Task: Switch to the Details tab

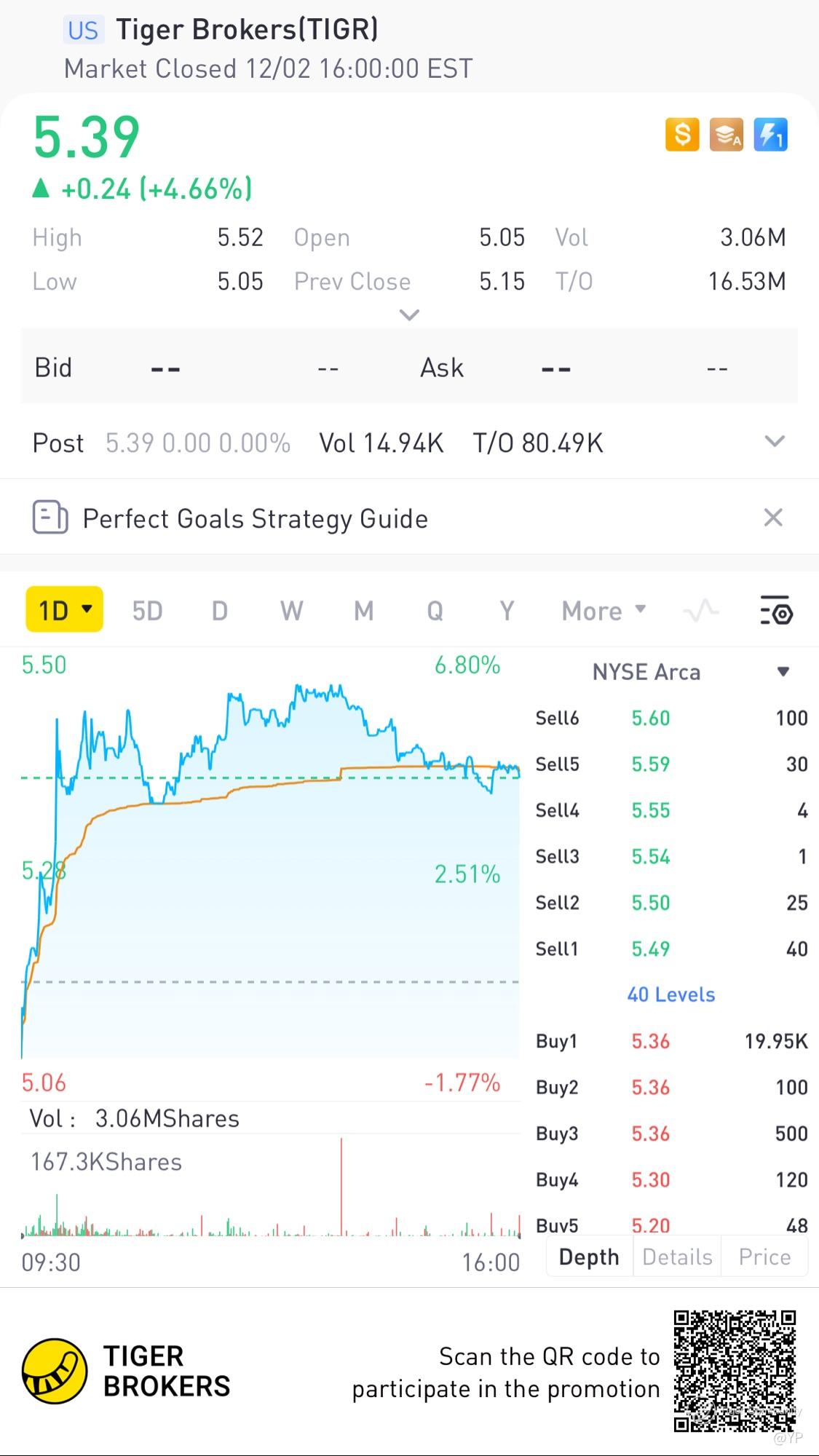Action: coord(677,1257)
